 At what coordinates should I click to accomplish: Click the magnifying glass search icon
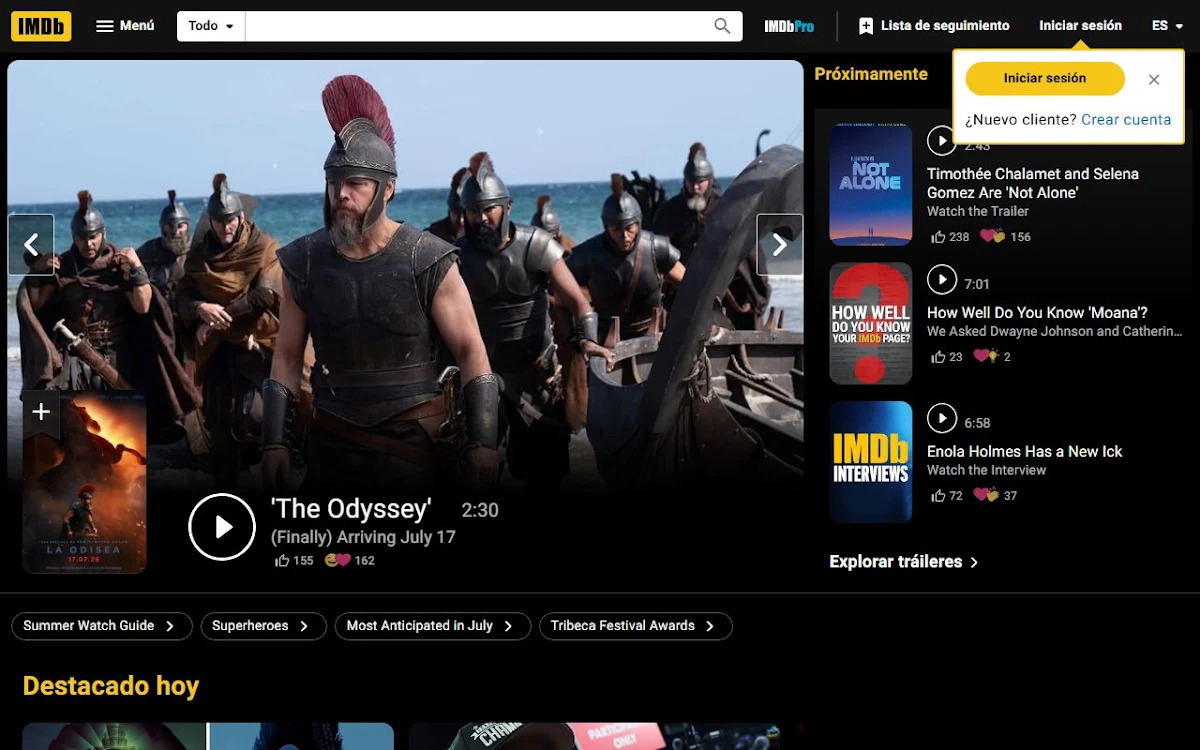pyautogui.click(x=722, y=26)
